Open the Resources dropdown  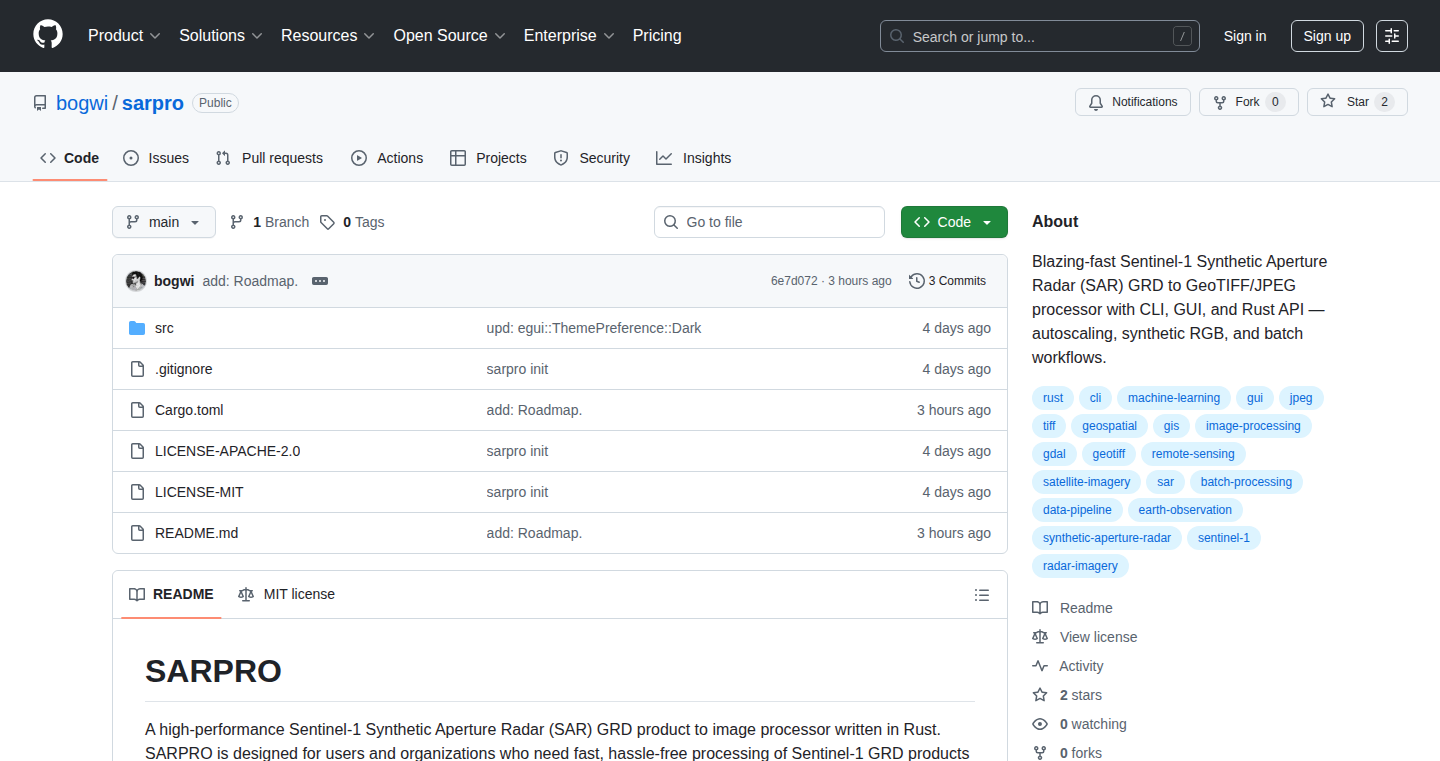(x=327, y=36)
